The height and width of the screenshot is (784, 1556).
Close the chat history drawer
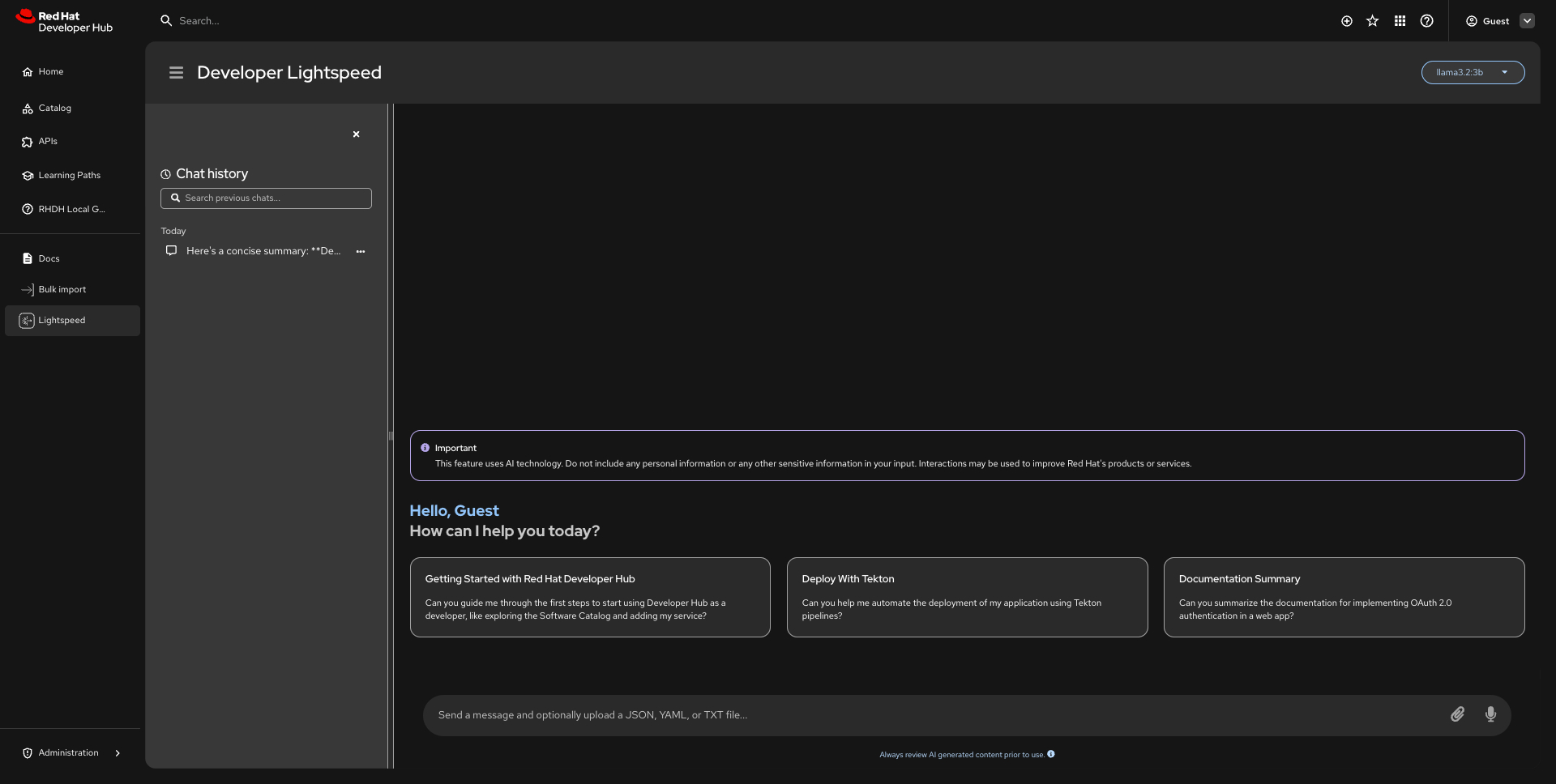tap(356, 134)
